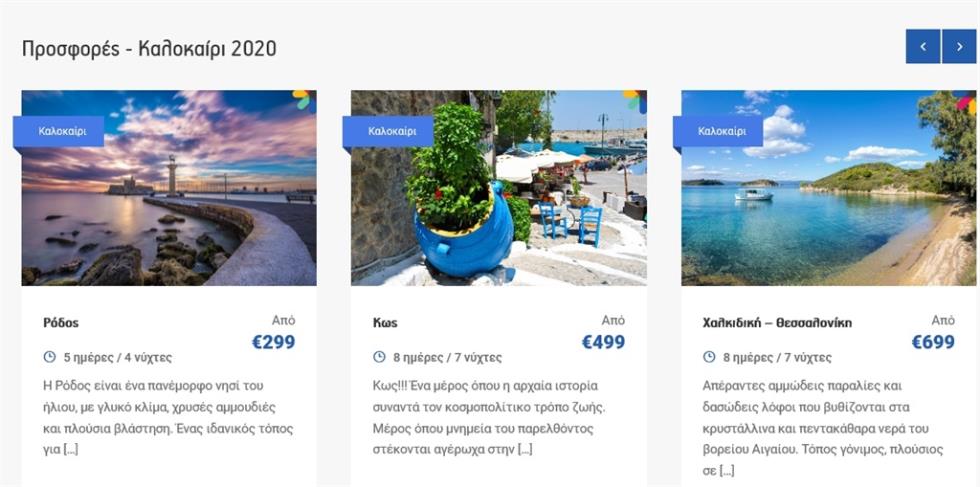Click the Προσφορές - Καλοκαίρι 2020 heading
The image size is (980, 487).
[x=149, y=49]
